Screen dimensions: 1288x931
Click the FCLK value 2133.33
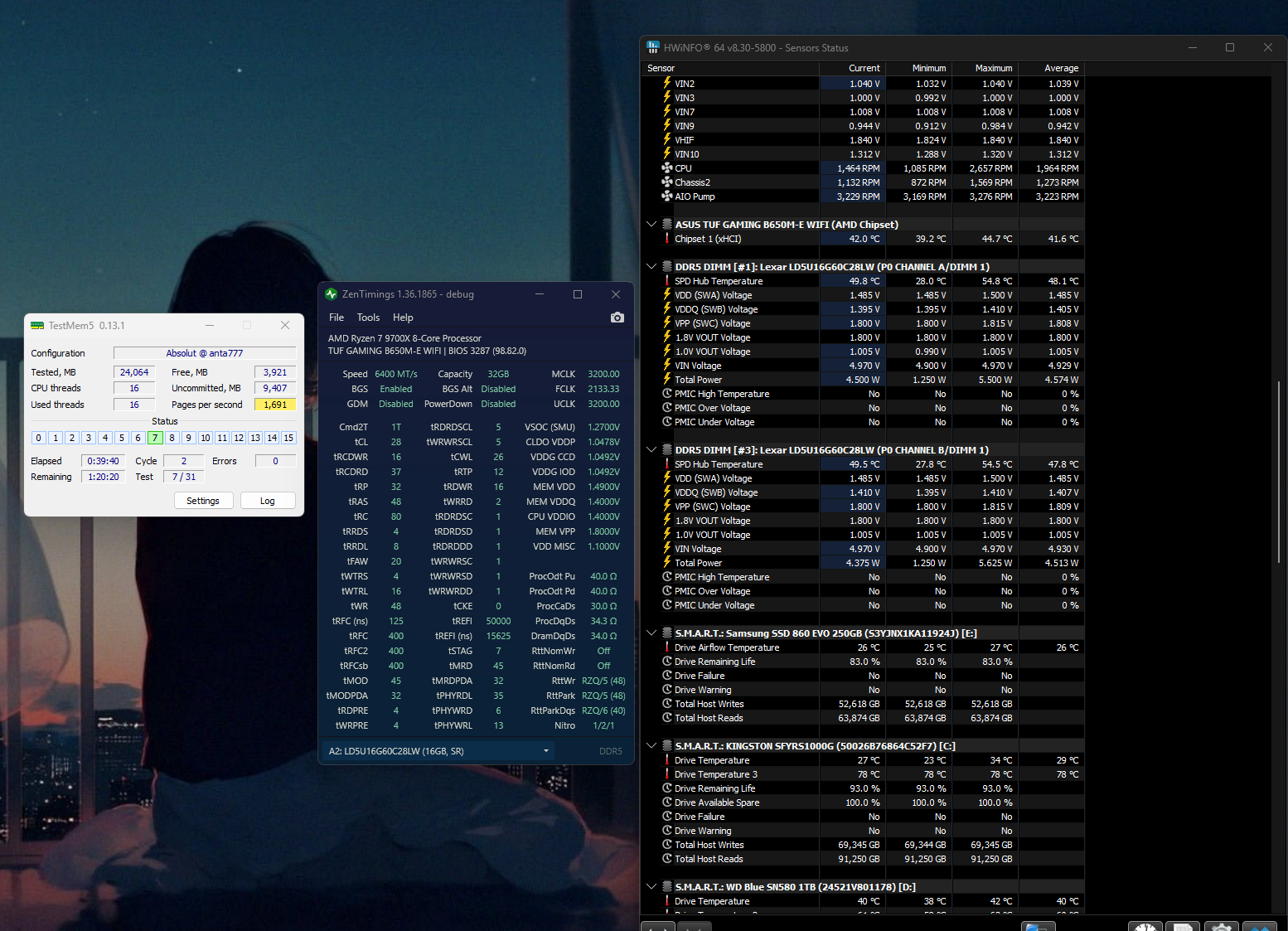pos(603,389)
